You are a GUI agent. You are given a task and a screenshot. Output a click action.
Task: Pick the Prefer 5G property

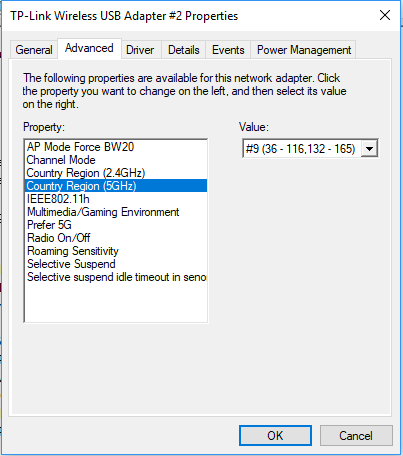[116, 225]
